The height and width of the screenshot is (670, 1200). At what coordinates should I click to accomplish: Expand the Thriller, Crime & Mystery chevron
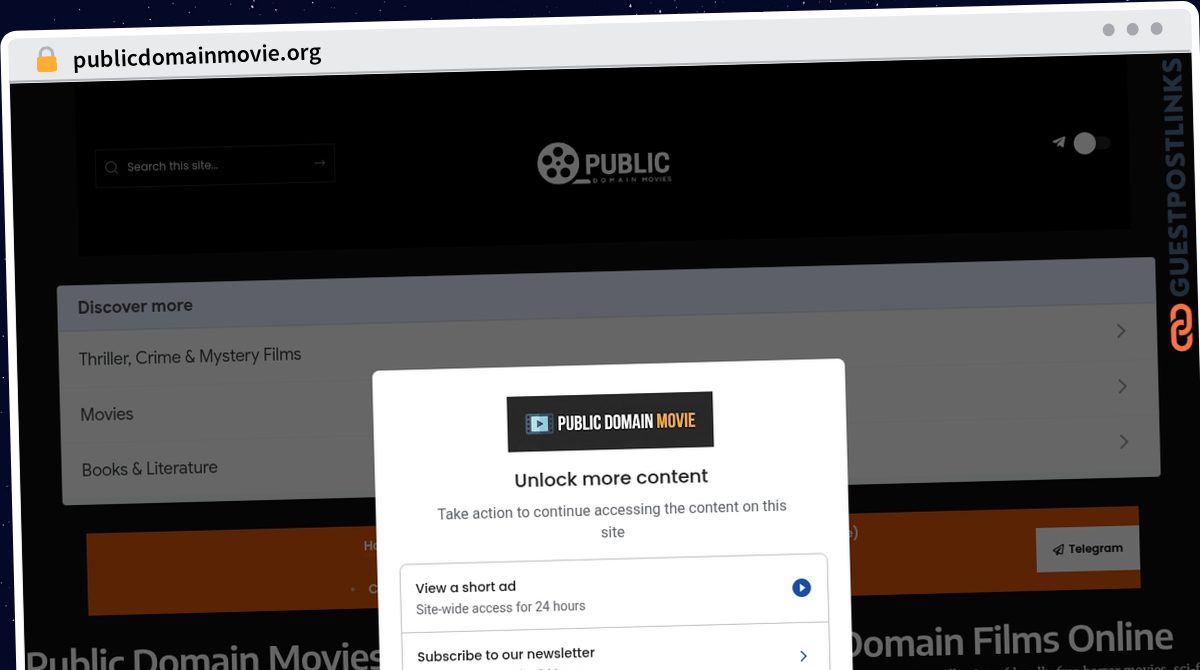pos(1121,331)
